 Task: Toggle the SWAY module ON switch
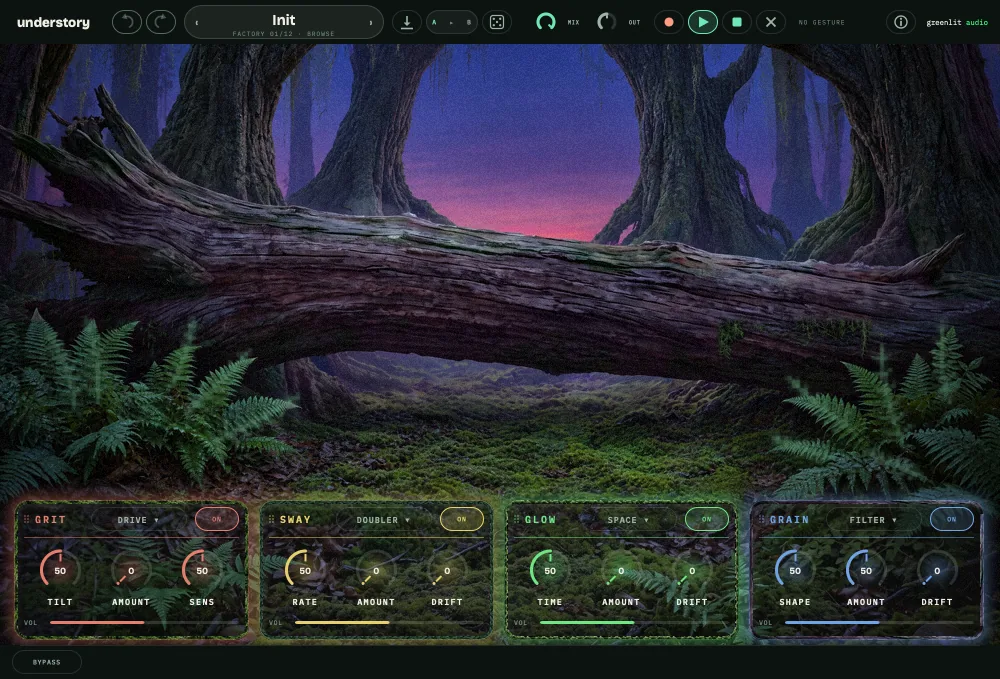pos(462,519)
